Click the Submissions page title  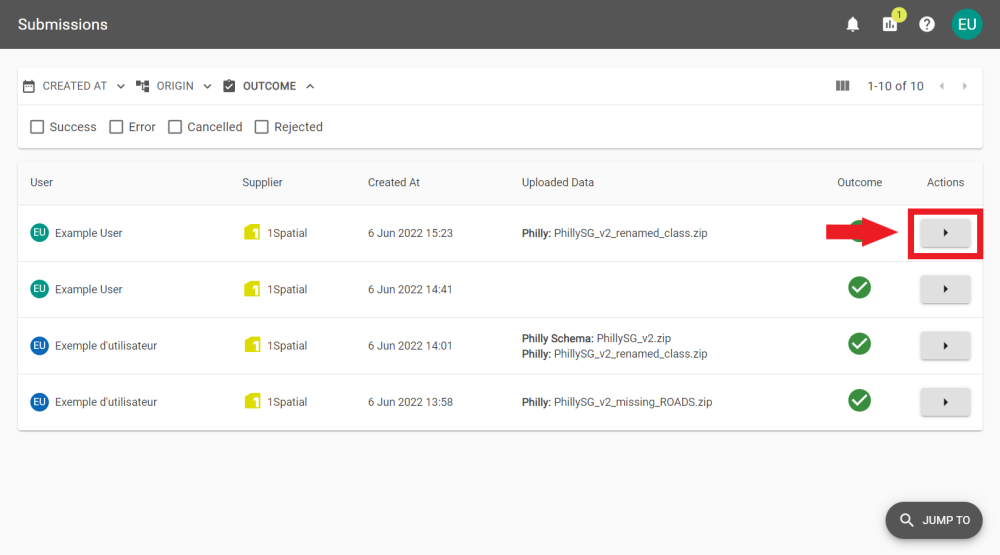(x=62, y=24)
